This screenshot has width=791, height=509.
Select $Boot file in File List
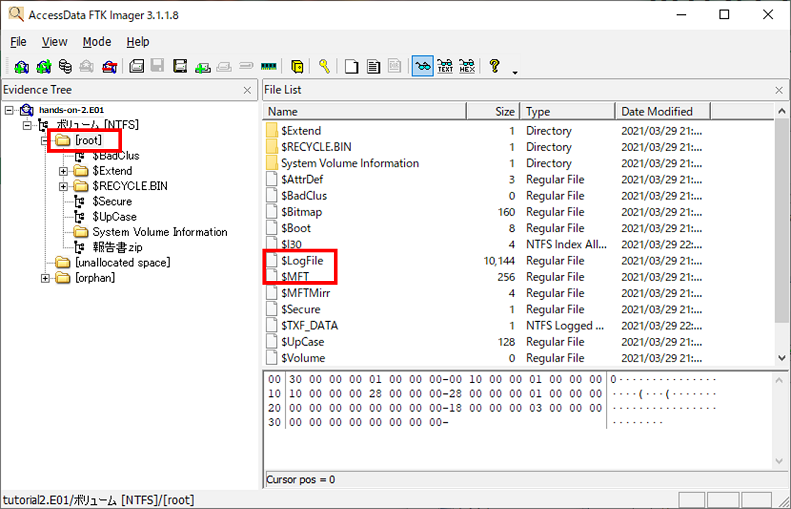pyautogui.click(x=296, y=228)
